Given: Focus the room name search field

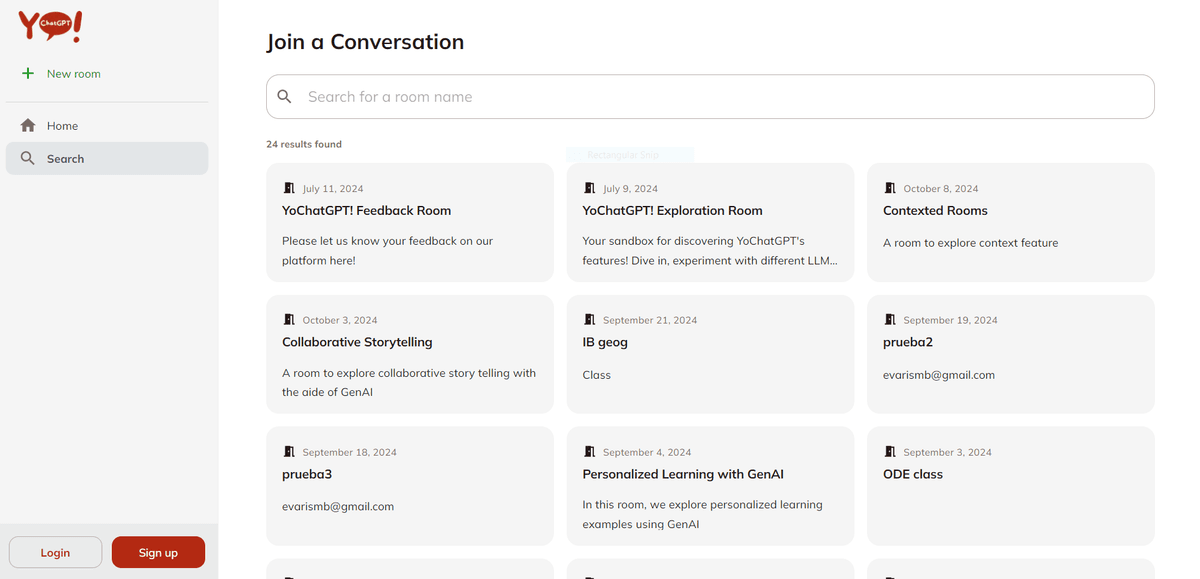Looking at the screenshot, I should (x=720, y=97).
